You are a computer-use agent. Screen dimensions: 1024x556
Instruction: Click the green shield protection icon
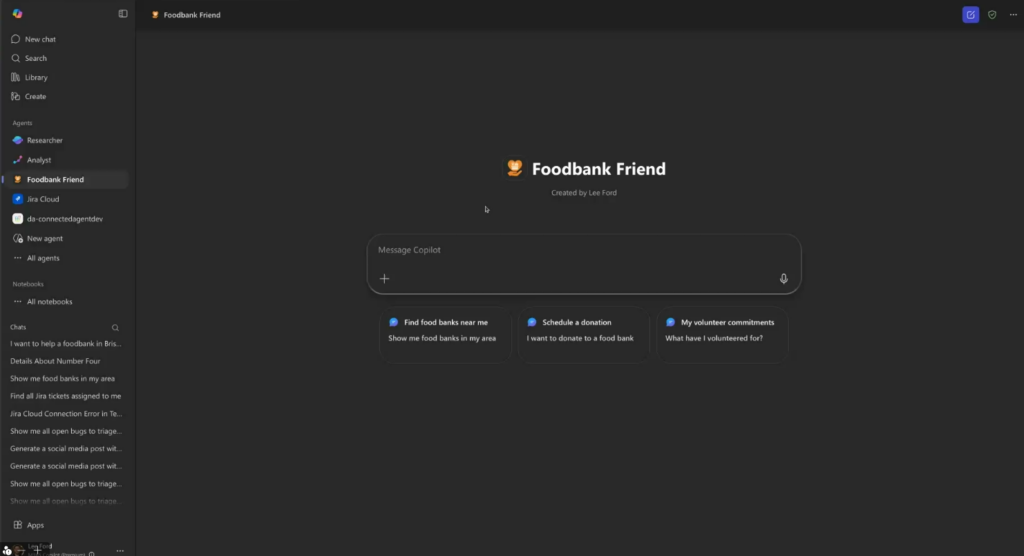point(992,15)
